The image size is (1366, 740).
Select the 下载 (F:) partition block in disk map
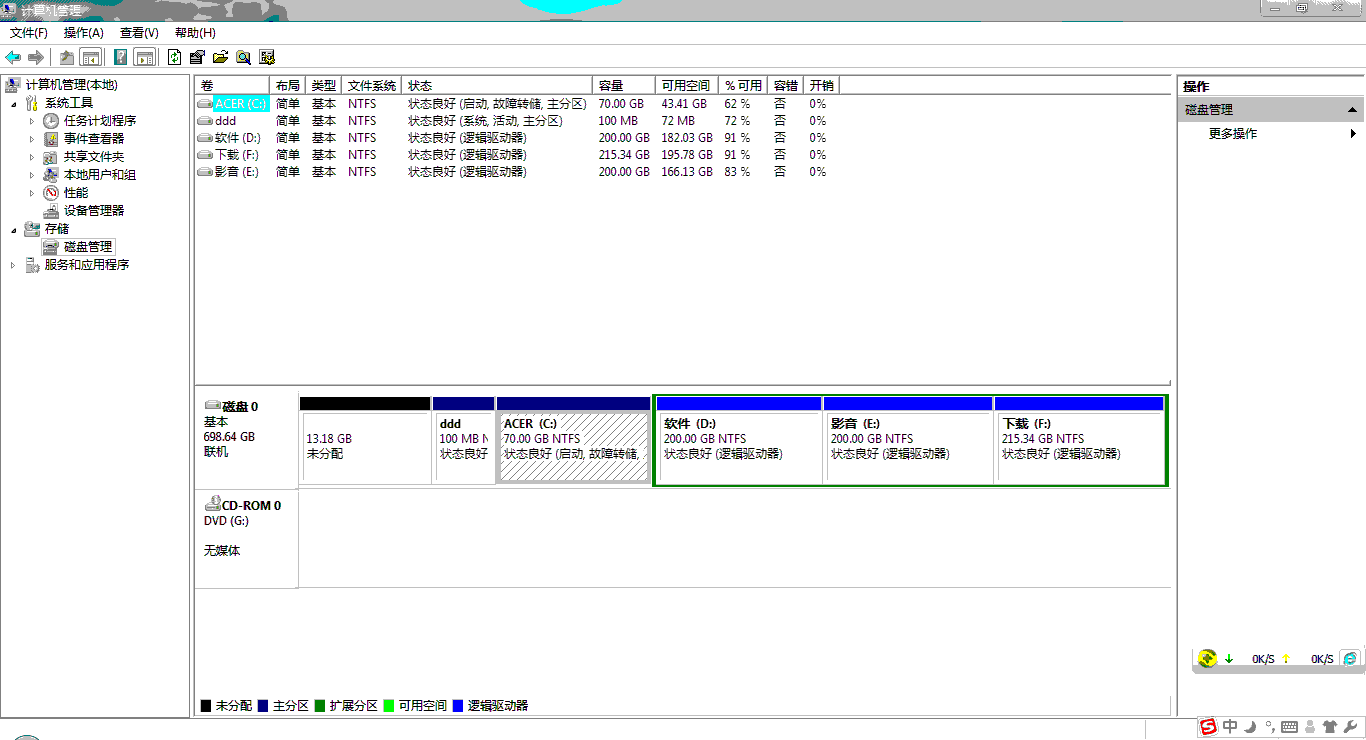1079,440
